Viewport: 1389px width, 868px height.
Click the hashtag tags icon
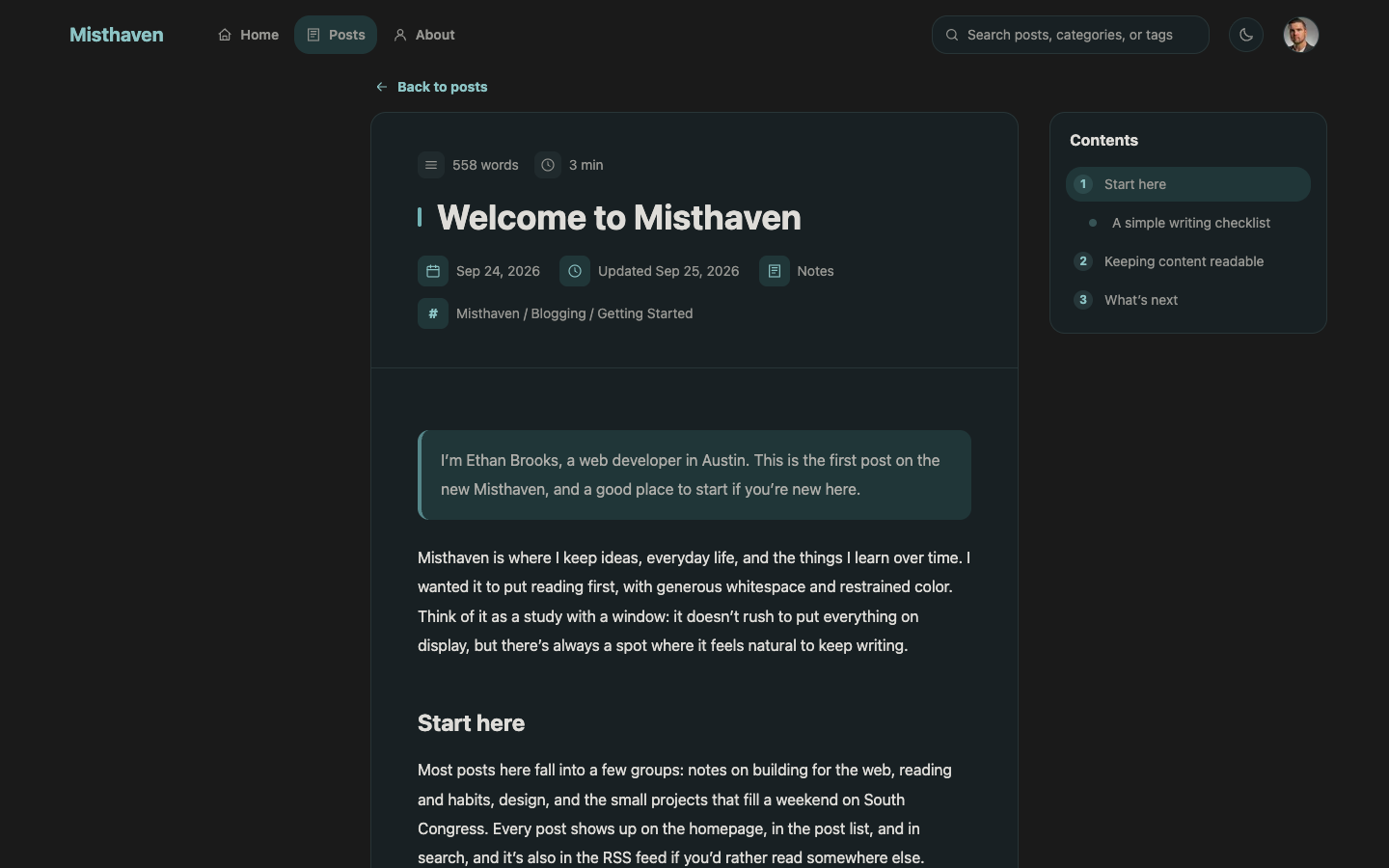click(x=433, y=313)
